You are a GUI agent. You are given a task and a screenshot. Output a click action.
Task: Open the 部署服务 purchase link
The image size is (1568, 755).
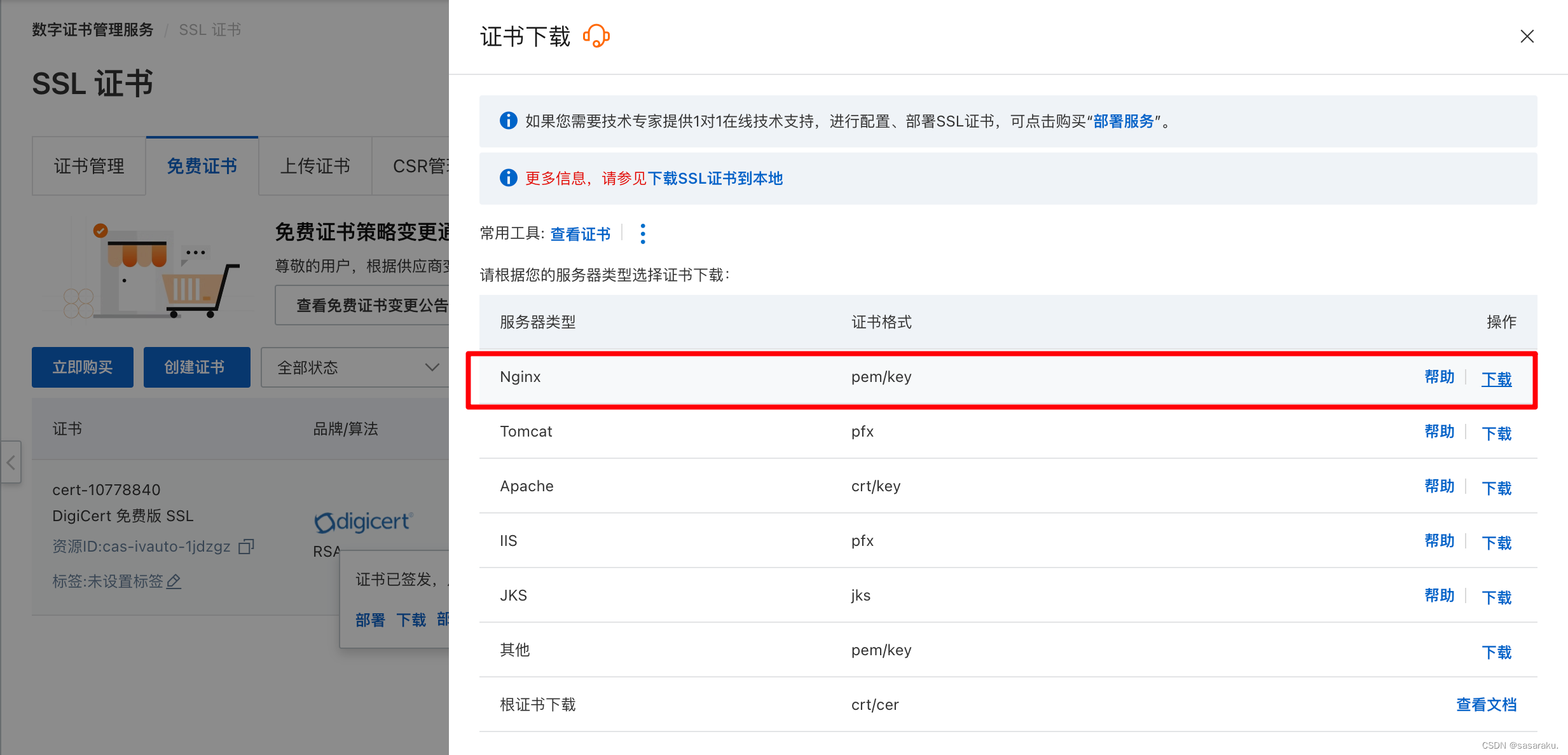point(1123,121)
